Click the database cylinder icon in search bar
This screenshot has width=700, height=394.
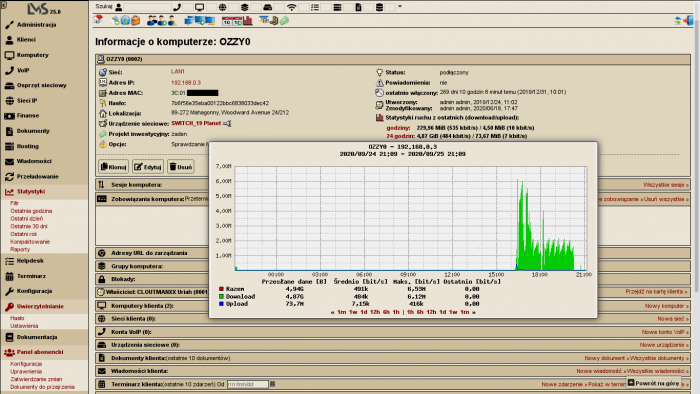379,7
